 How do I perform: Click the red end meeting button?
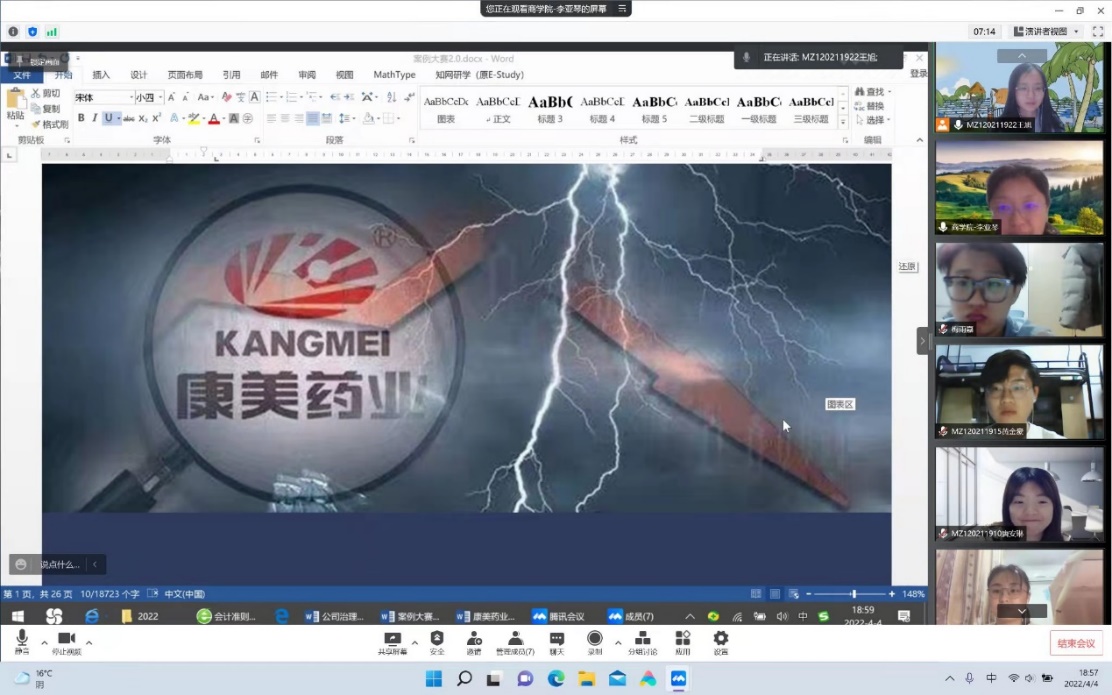tap(1076, 643)
